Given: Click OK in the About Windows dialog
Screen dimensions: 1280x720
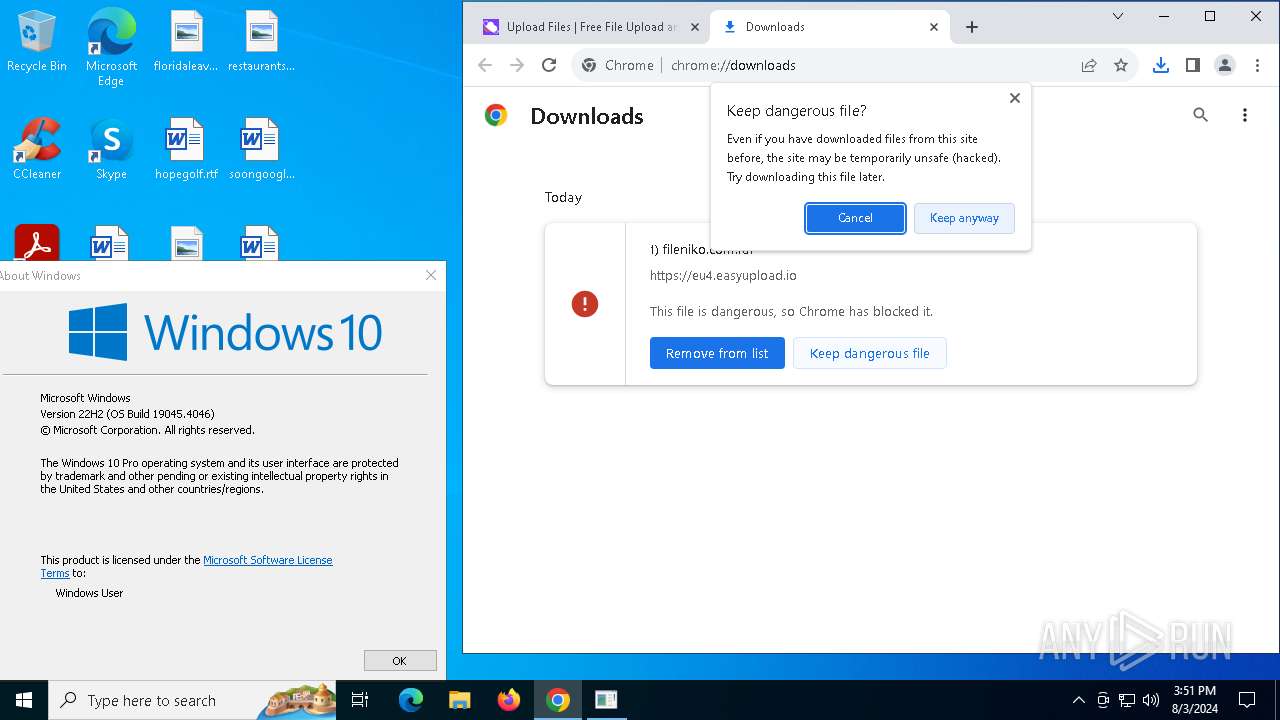Looking at the screenshot, I should [x=400, y=660].
